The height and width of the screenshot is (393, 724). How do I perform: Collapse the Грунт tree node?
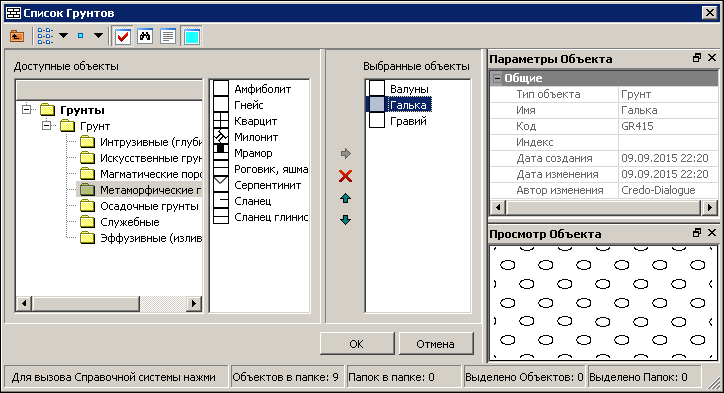(47, 125)
